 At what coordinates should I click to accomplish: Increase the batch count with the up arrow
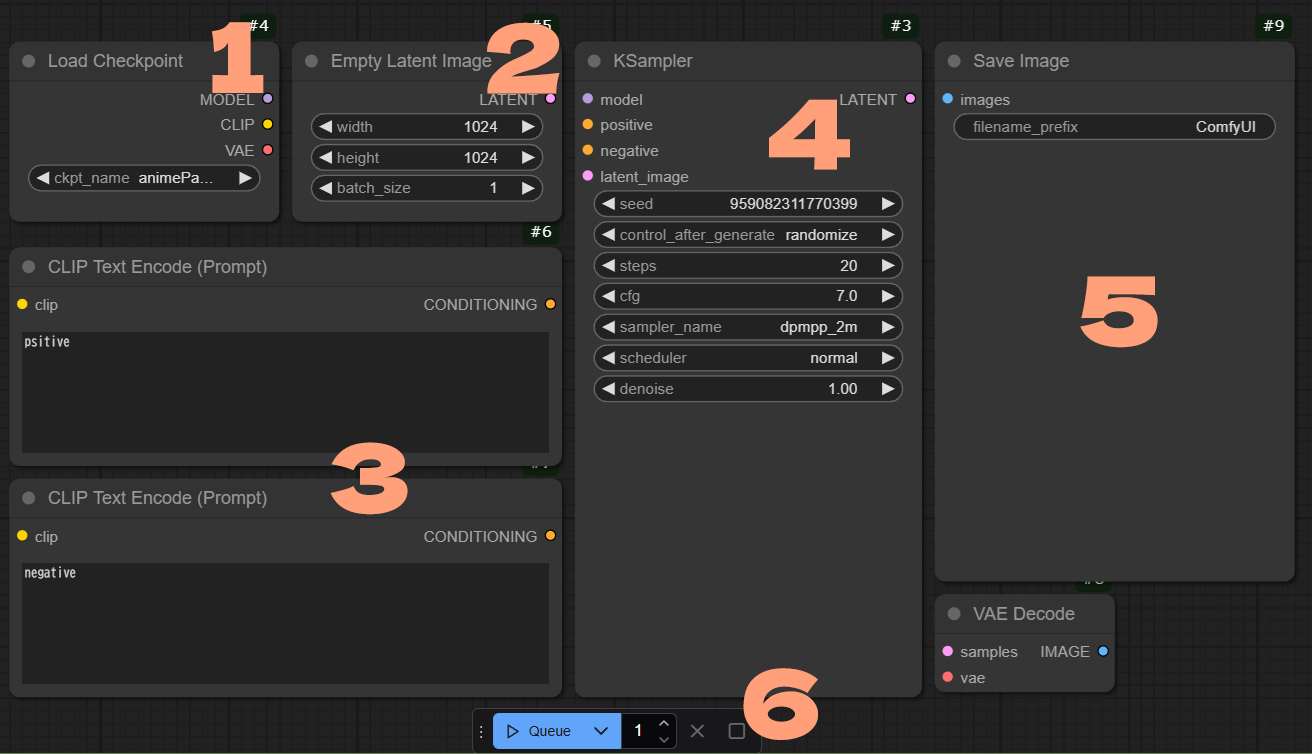click(x=664, y=722)
